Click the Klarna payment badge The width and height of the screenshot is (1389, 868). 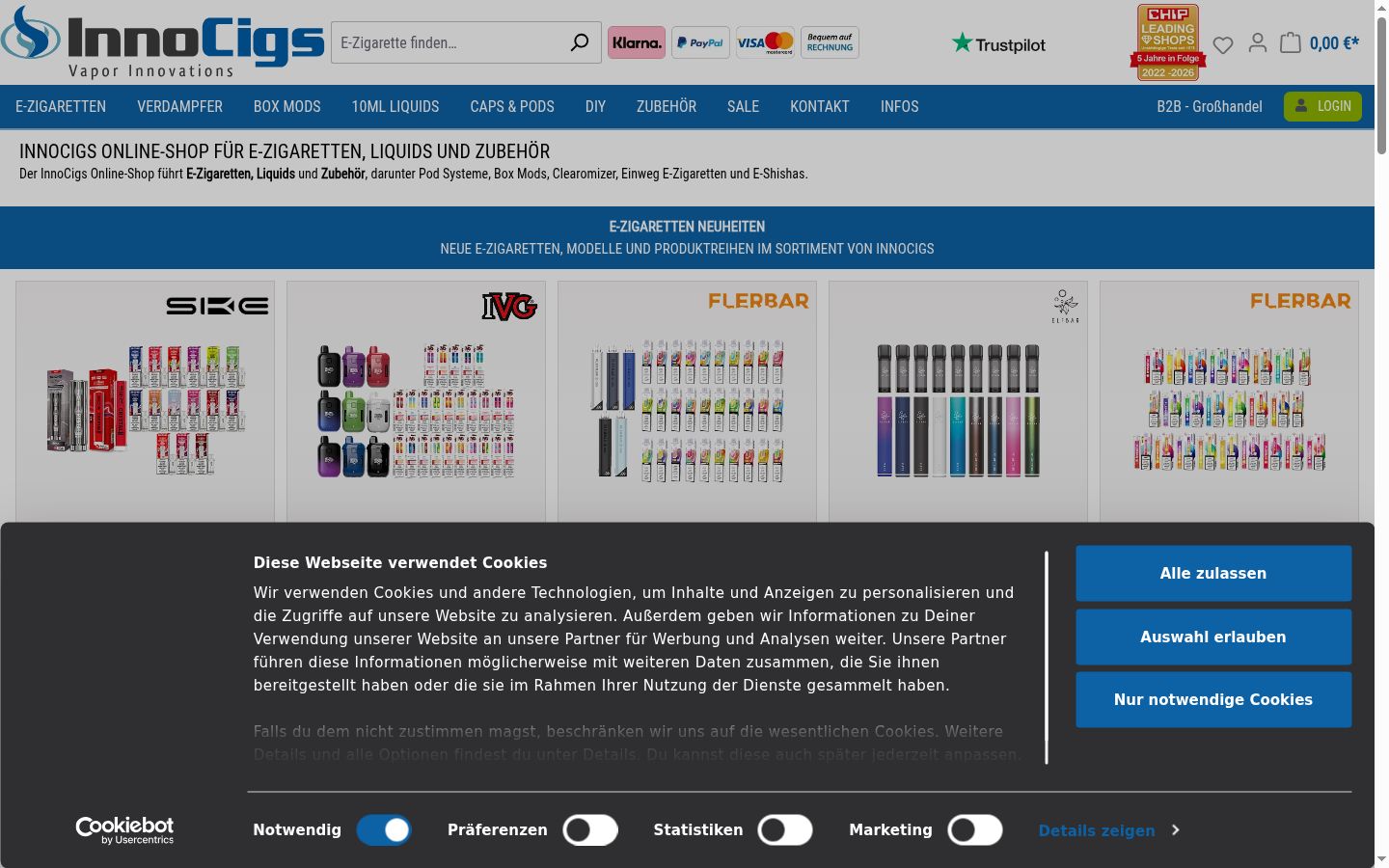pos(637,42)
